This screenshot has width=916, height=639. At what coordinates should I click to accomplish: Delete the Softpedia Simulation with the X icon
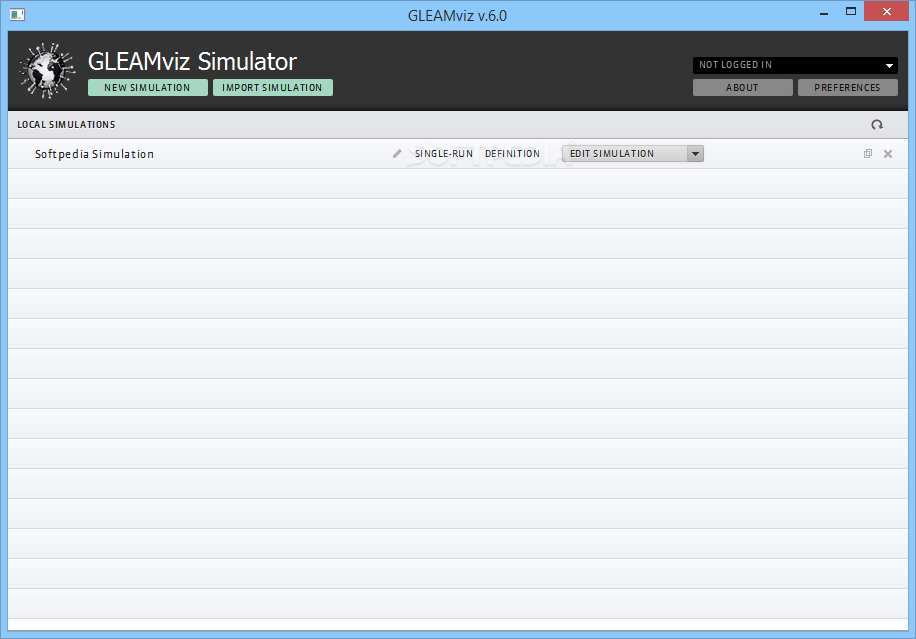coord(888,154)
